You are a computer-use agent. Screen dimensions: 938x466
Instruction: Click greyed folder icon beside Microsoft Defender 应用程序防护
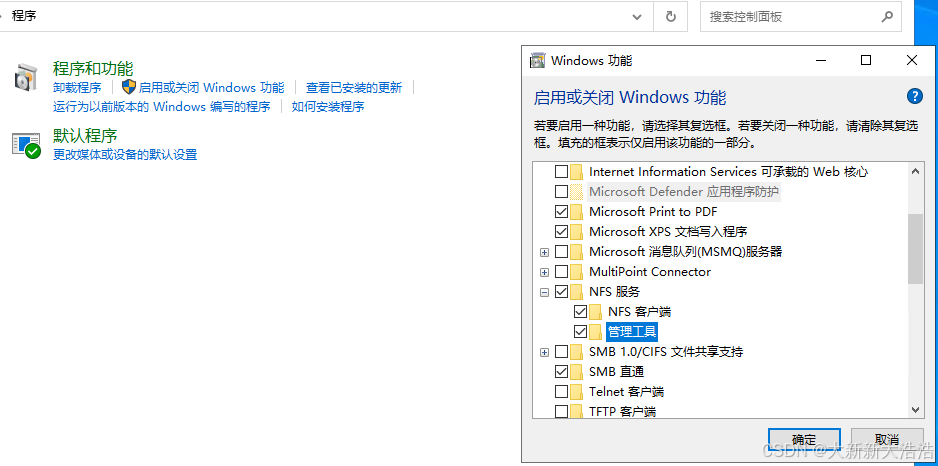(x=577, y=192)
